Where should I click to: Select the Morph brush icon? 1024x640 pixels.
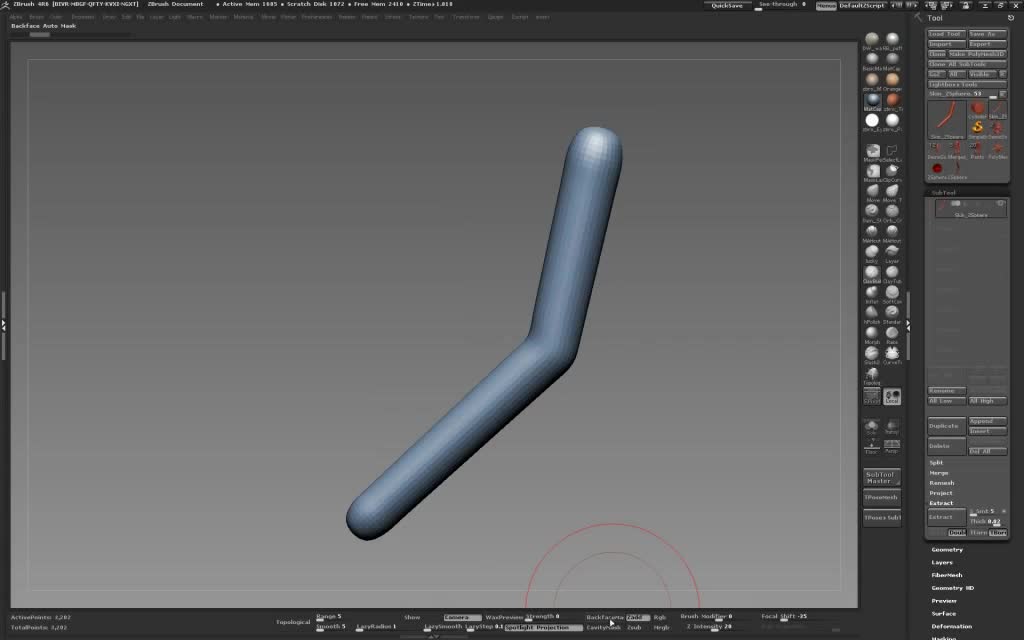click(872, 332)
